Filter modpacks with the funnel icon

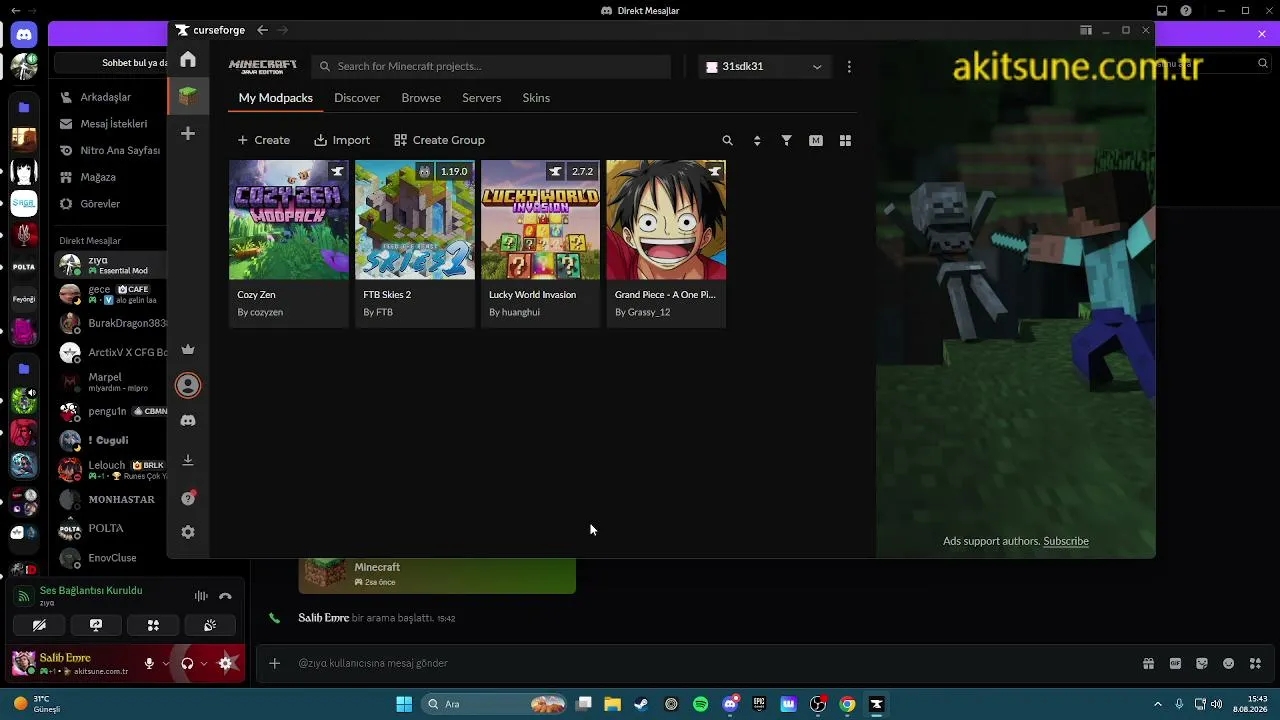(787, 141)
